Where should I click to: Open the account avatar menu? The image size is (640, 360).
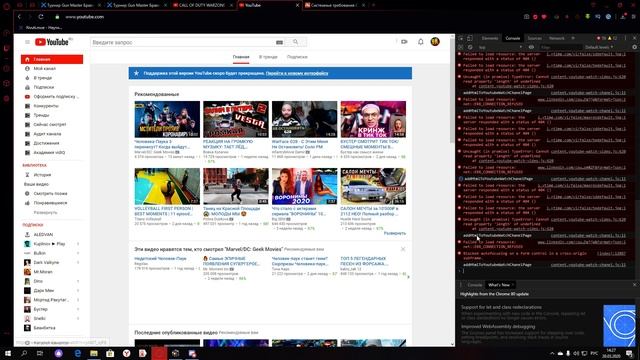[435, 42]
